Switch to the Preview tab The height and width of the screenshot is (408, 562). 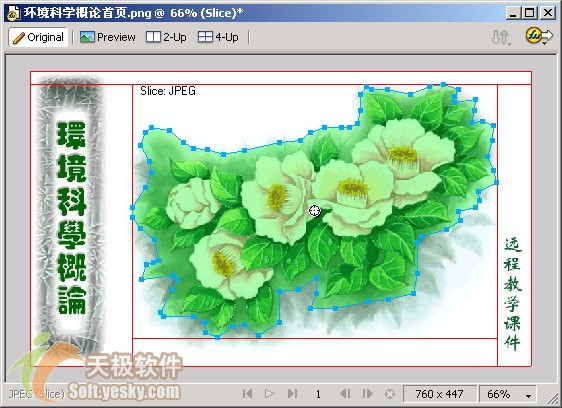point(108,37)
